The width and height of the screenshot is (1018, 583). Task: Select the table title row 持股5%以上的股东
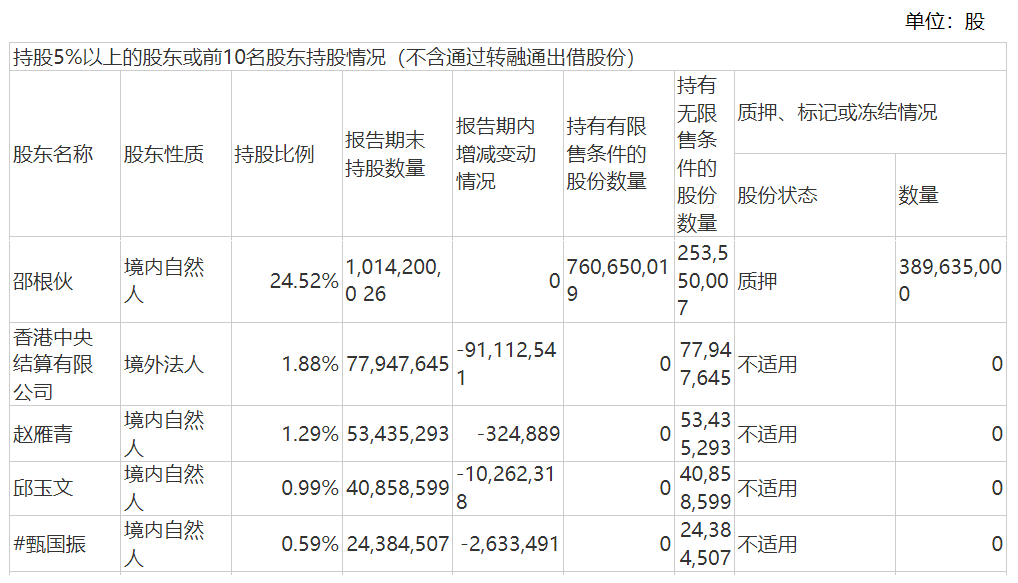pyautogui.click(x=325, y=57)
